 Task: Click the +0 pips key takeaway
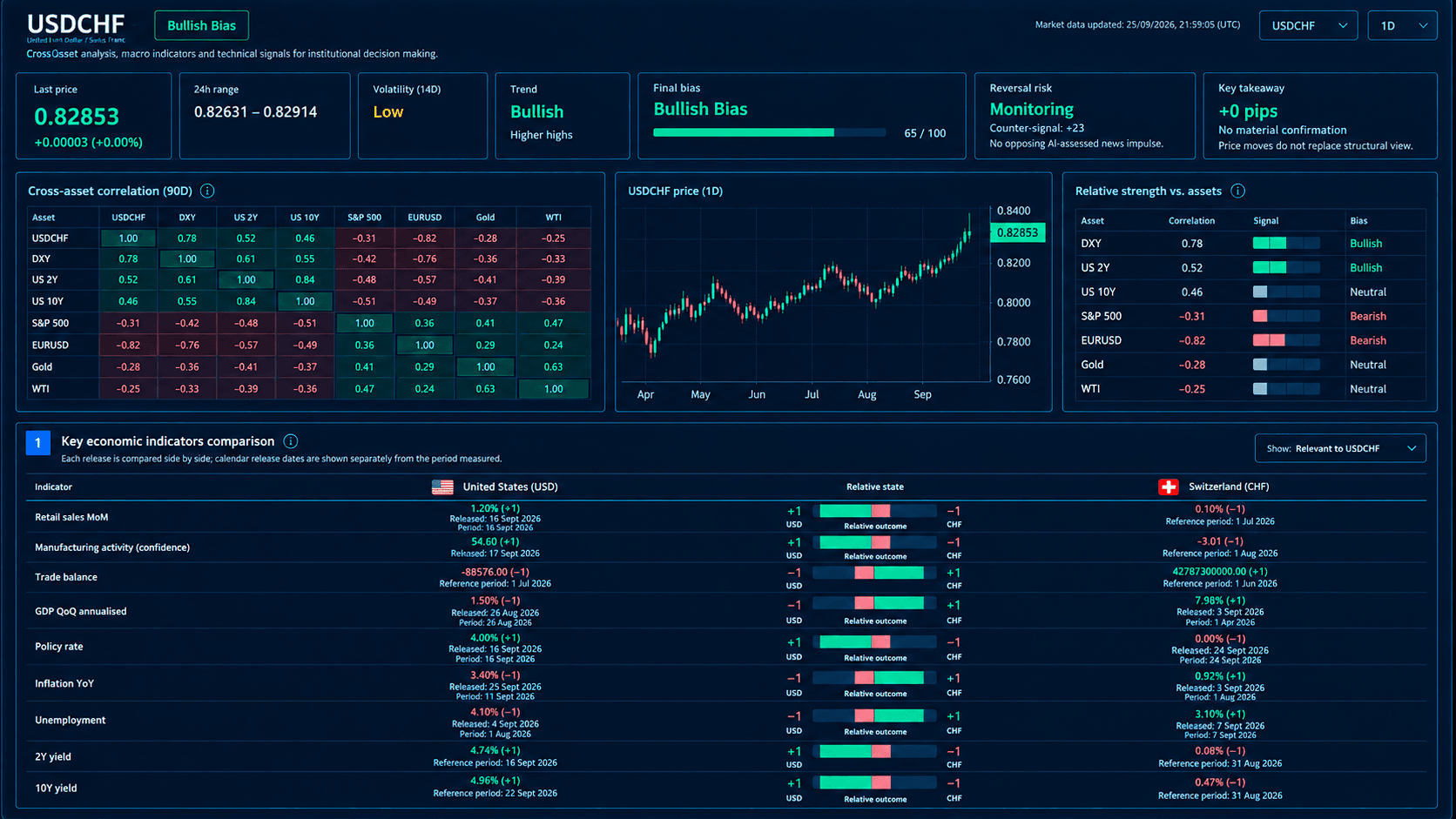pyautogui.click(x=1248, y=111)
